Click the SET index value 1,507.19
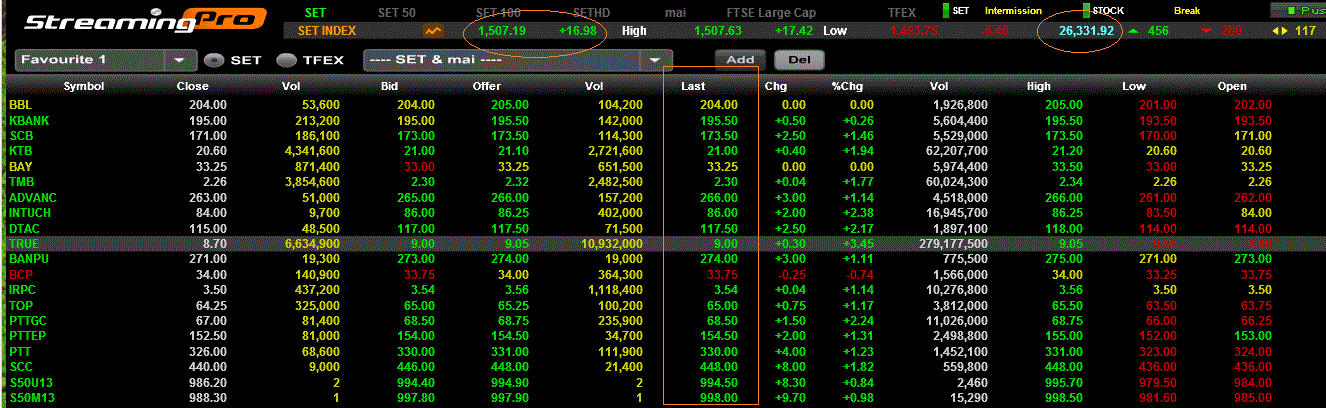This screenshot has width=1326, height=408. click(x=503, y=31)
